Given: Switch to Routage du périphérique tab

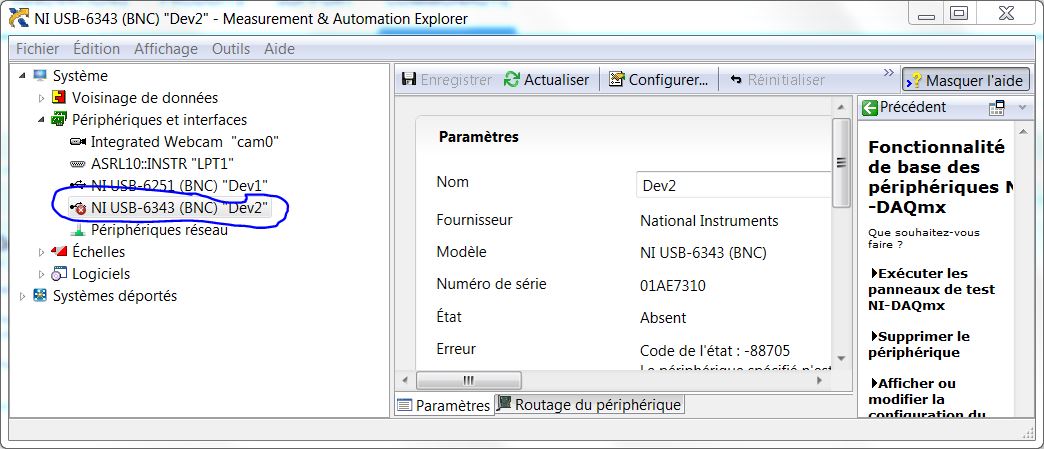Looking at the screenshot, I should [590, 405].
